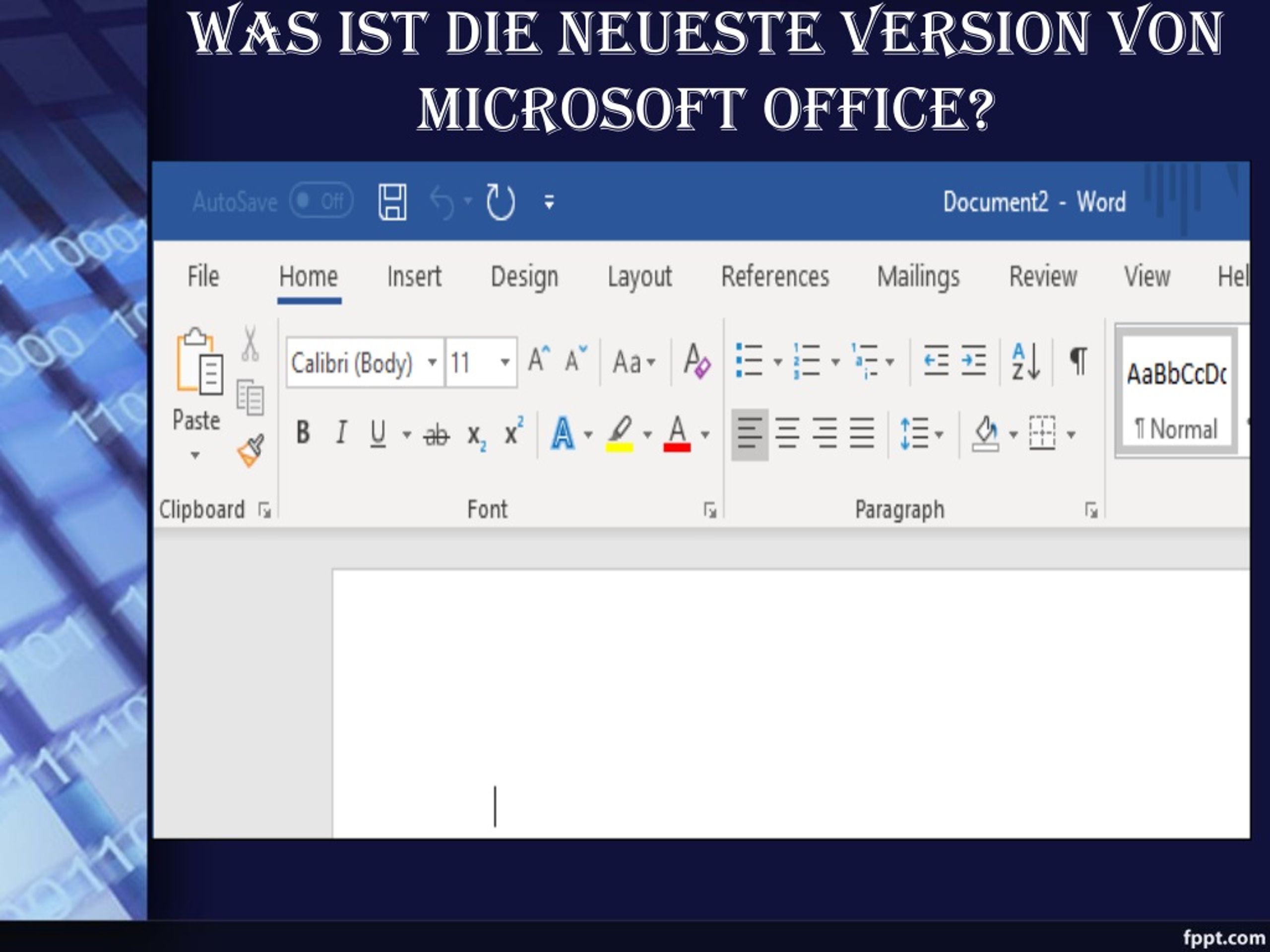Click the Shading paint bucket icon
The width and height of the screenshot is (1270, 952).
tap(986, 434)
